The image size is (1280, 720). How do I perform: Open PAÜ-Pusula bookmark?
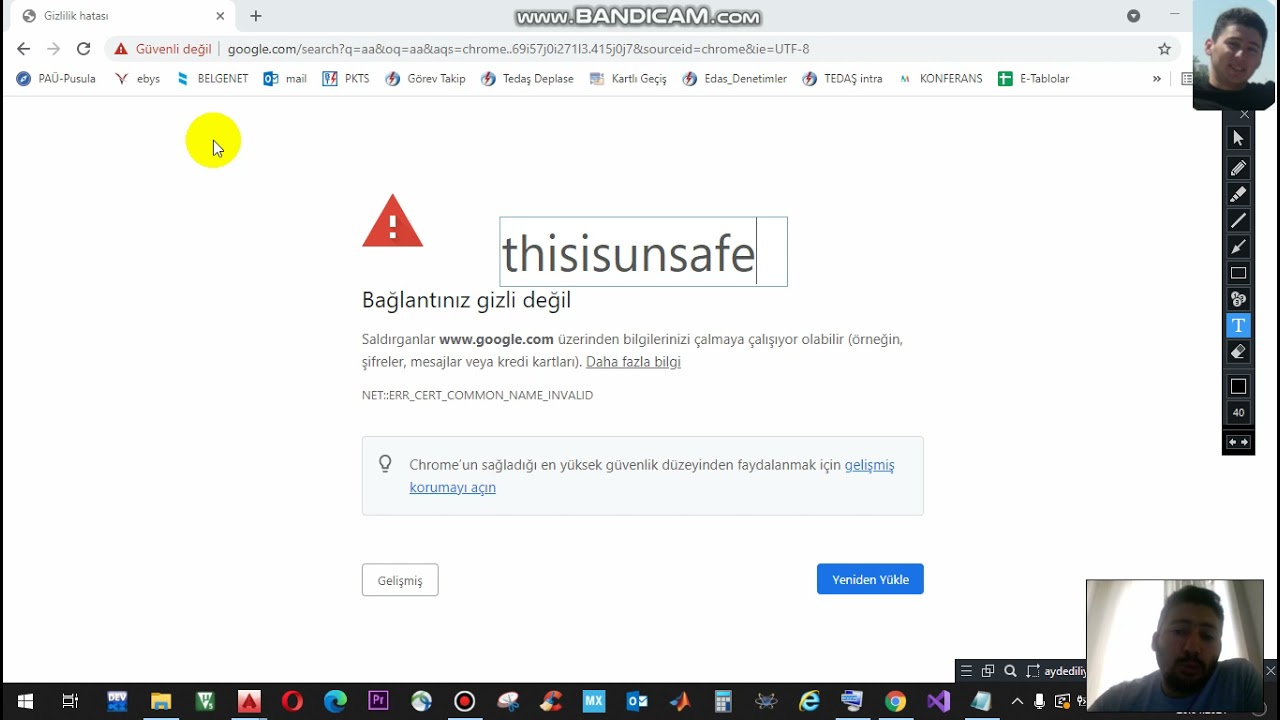[56, 79]
